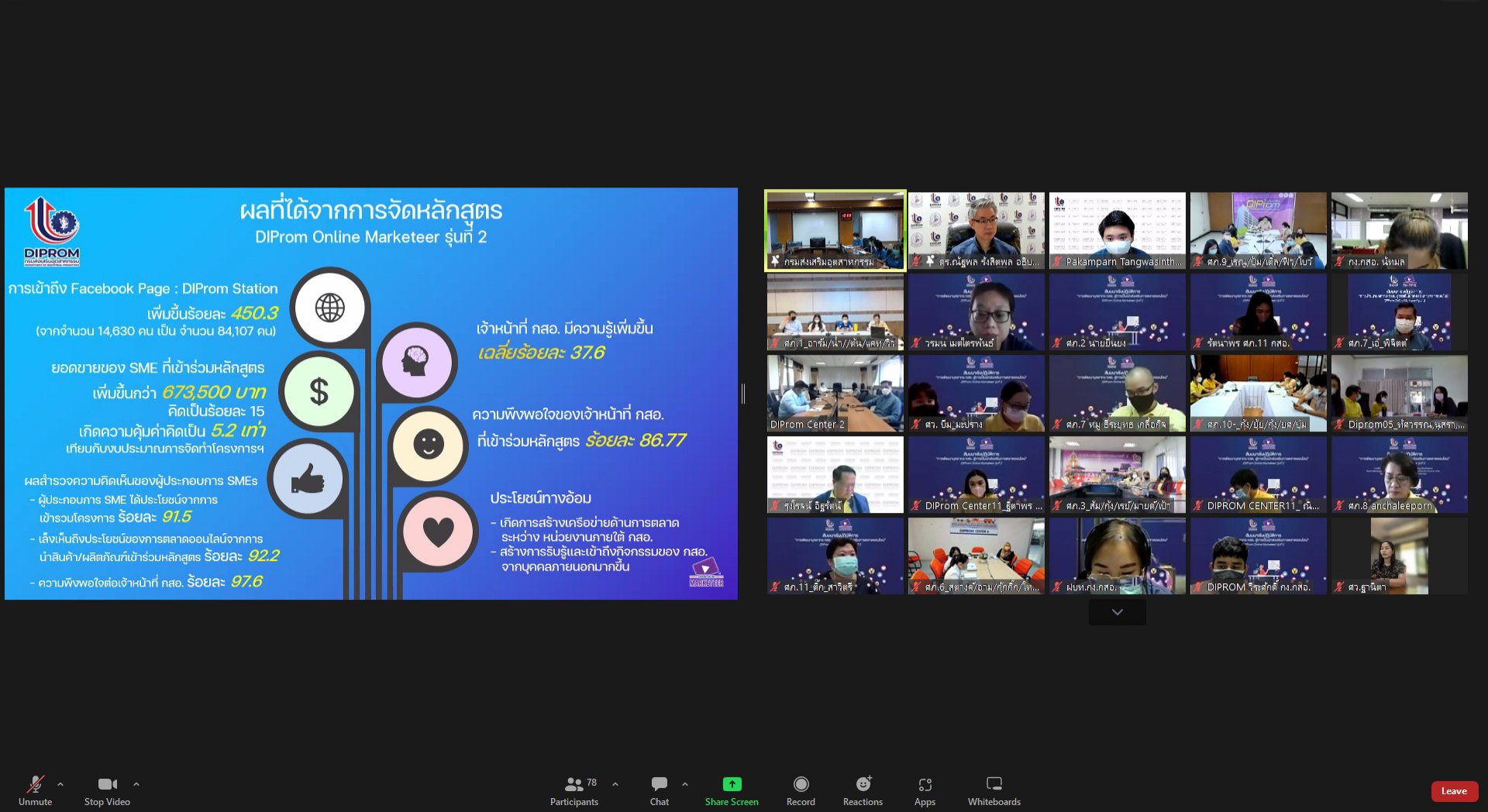
Task: Open Whiteboards
Action: coord(994,790)
